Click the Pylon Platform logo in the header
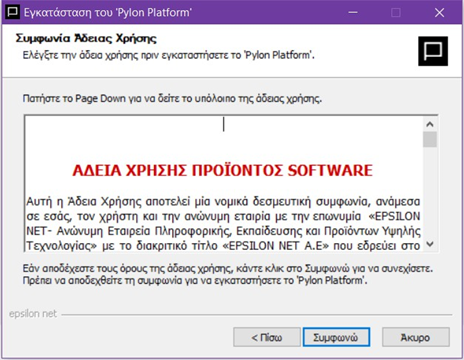This screenshot has width=464, height=360. (x=433, y=51)
